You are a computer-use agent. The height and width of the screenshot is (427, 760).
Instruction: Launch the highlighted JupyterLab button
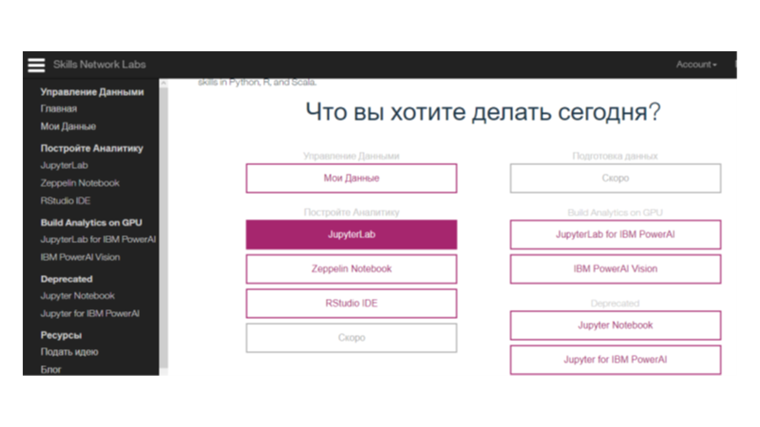(x=351, y=235)
